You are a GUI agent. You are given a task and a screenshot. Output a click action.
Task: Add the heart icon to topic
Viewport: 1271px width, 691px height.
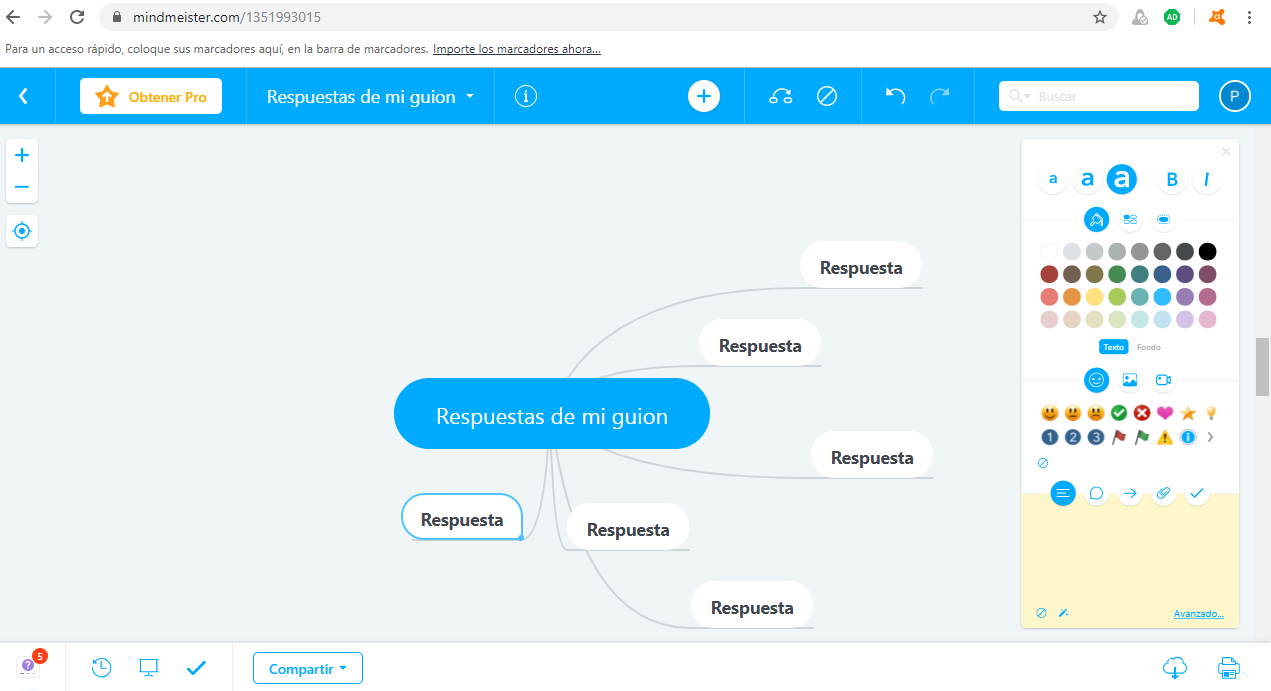[1165, 412]
